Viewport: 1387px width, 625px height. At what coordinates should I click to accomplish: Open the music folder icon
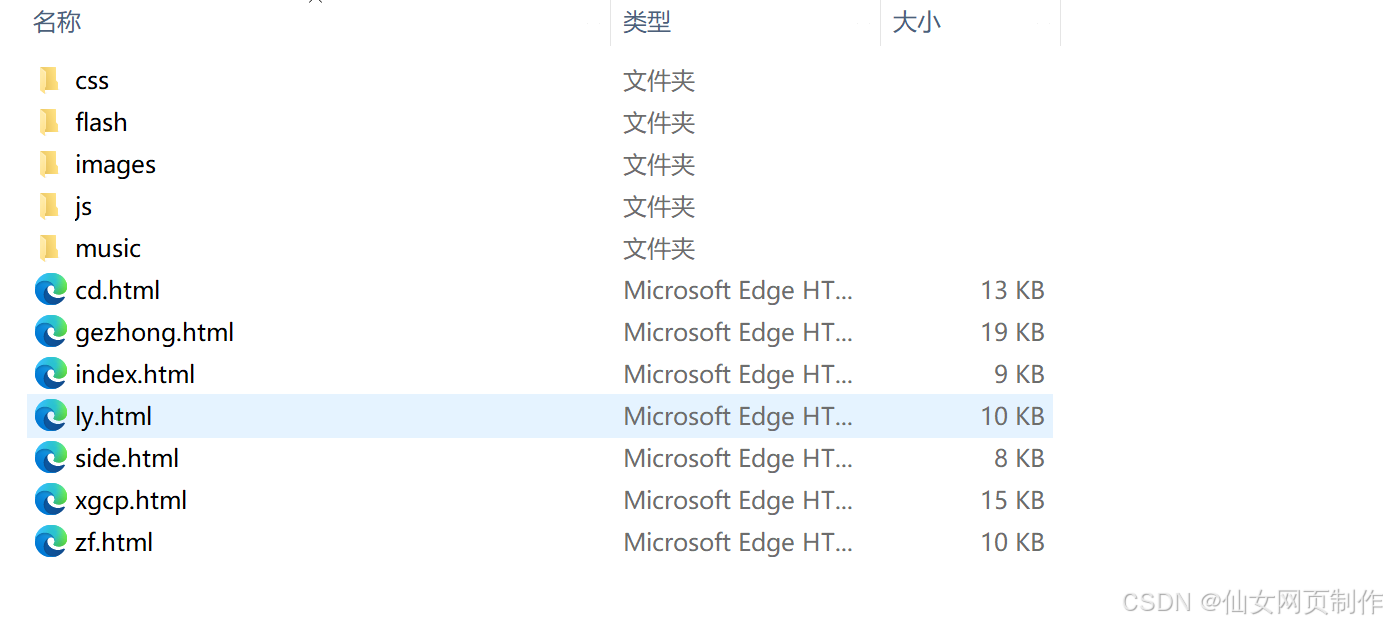(x=50, y=248)
